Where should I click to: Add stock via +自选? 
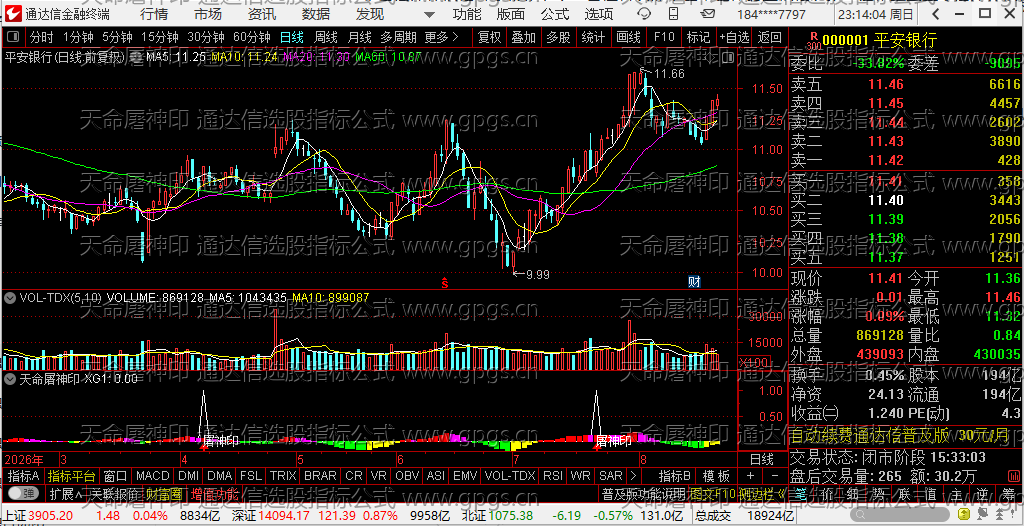point(733,38)
